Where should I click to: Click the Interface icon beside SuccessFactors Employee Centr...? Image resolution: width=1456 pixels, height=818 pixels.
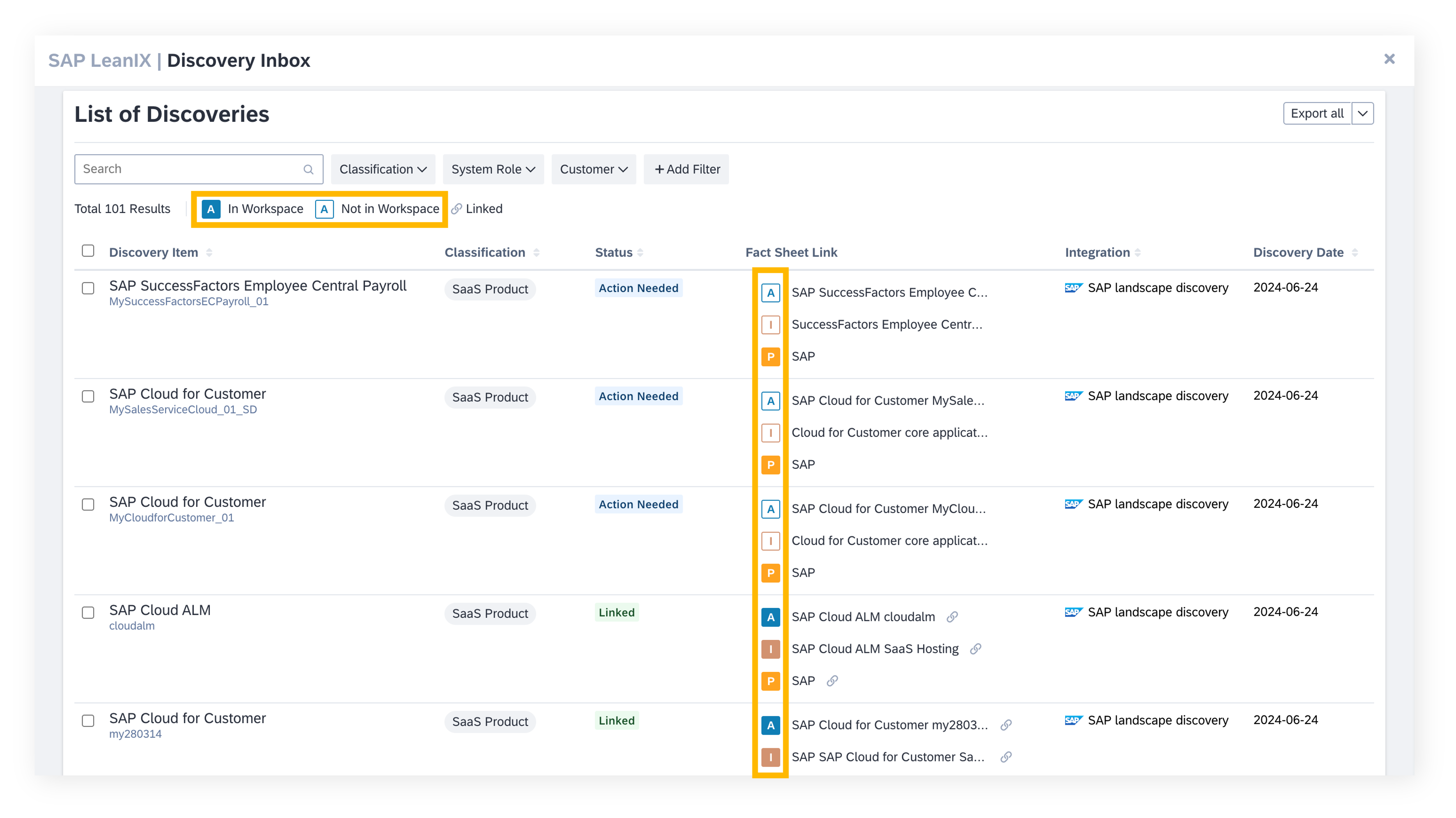tap(770, 325)
